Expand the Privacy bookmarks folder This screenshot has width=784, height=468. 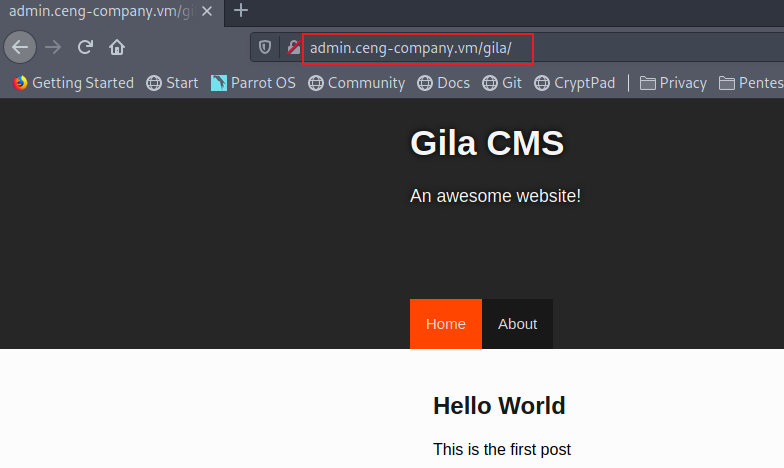(x=673, y=83)
